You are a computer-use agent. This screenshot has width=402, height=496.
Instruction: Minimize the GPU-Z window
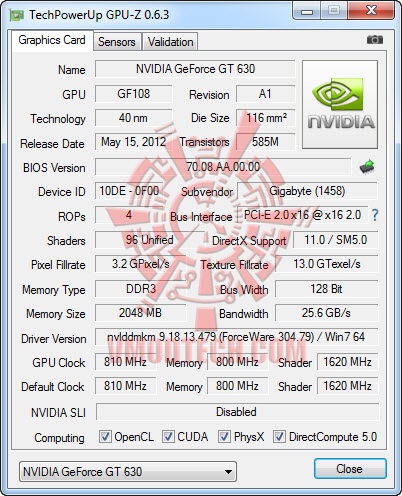tap(307, 11)
